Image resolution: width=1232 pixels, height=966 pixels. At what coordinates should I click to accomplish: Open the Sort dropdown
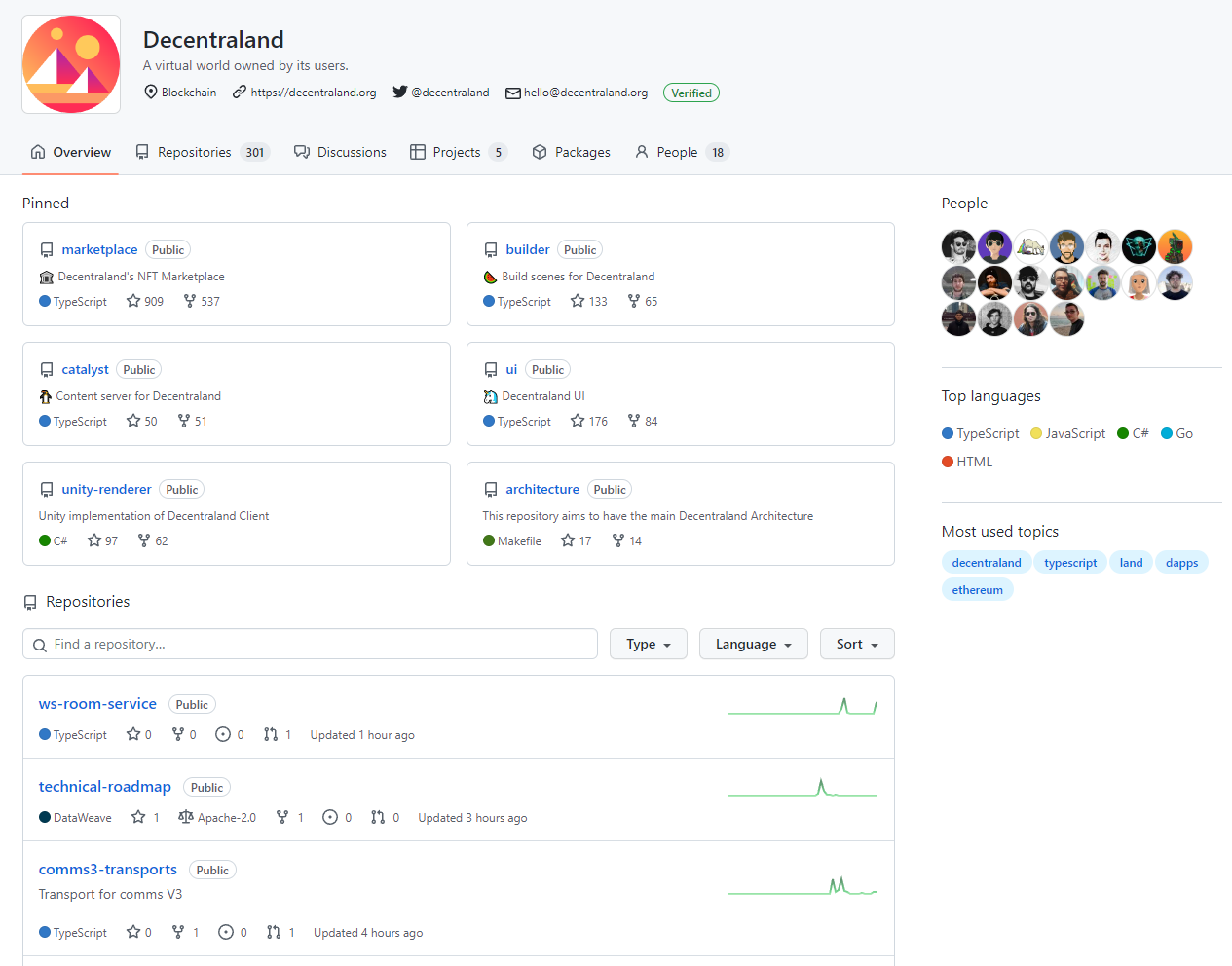coord(857,644)
